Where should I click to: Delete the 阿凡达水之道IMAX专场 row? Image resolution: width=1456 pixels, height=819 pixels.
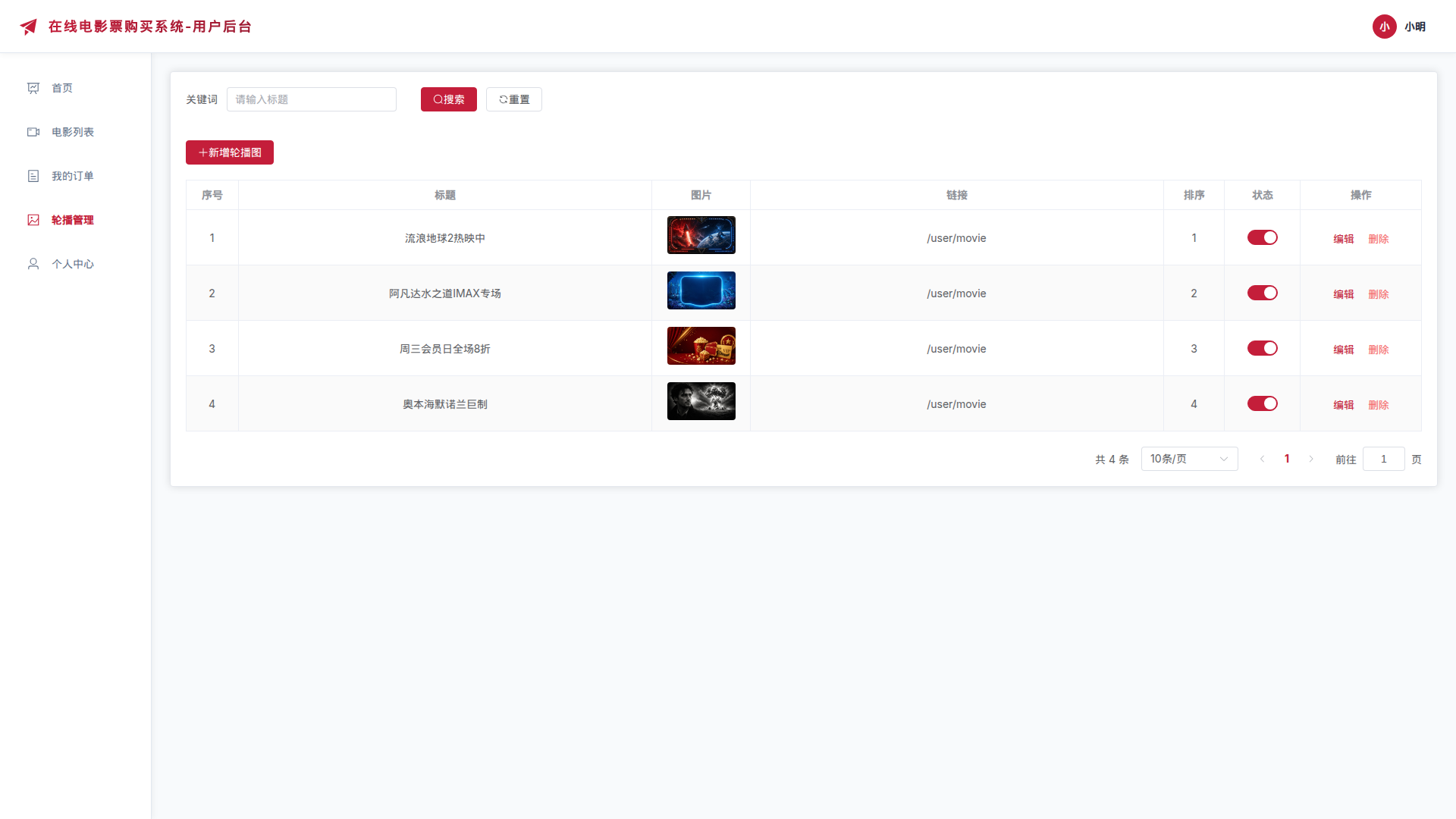pyautogui.click(x=1379, y=294)
